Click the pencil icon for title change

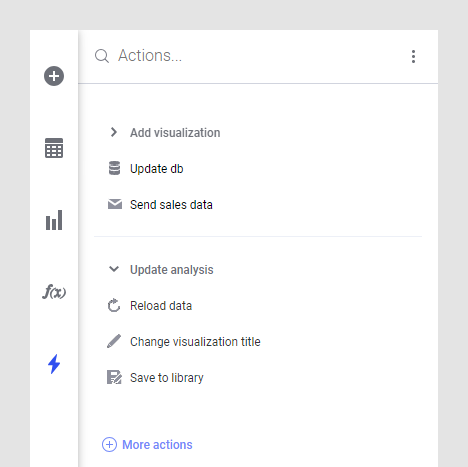coord(114,341)
